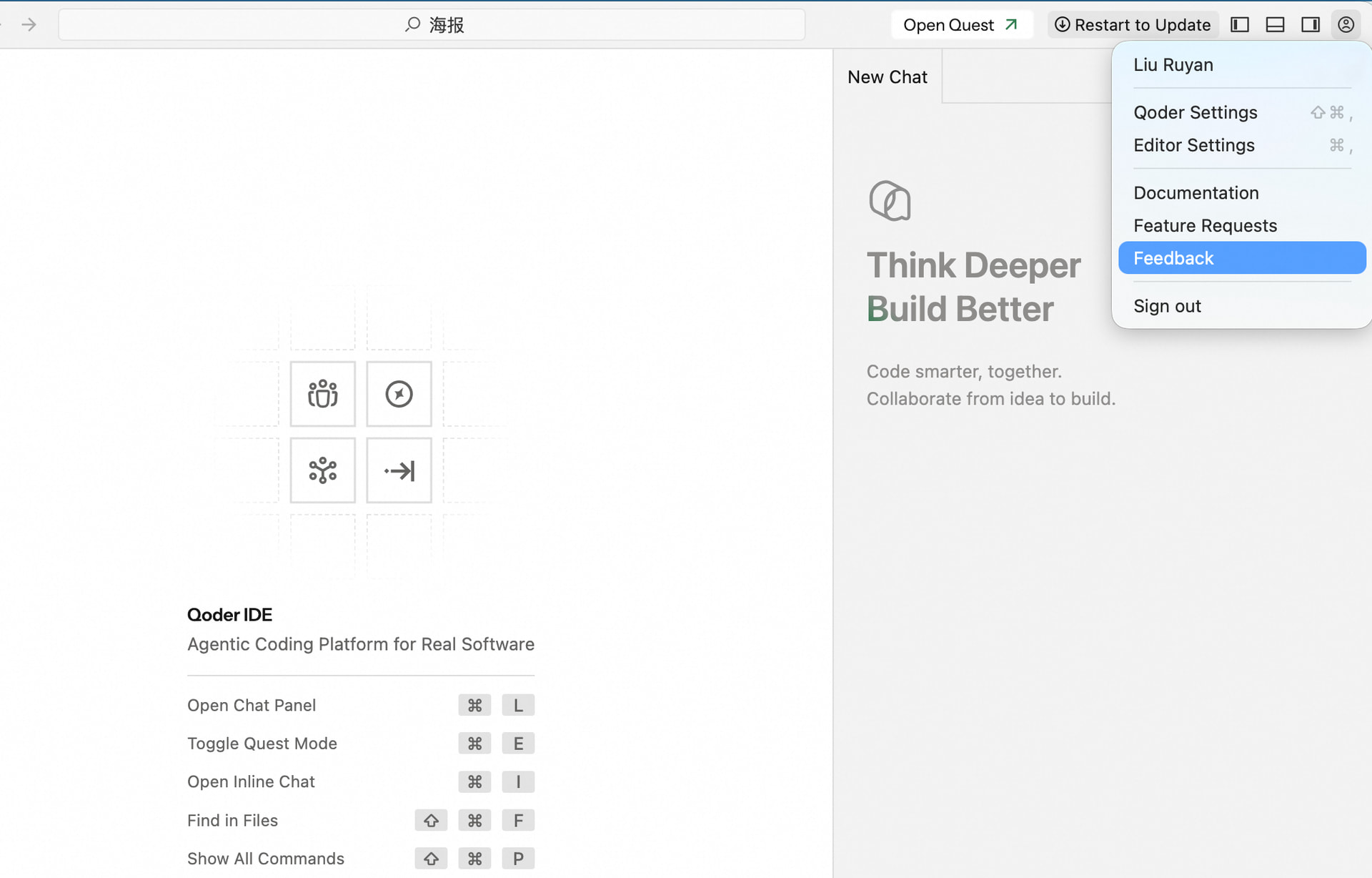
Task: Open Quest with the Open Quest button
Action: tap(961, 25)
